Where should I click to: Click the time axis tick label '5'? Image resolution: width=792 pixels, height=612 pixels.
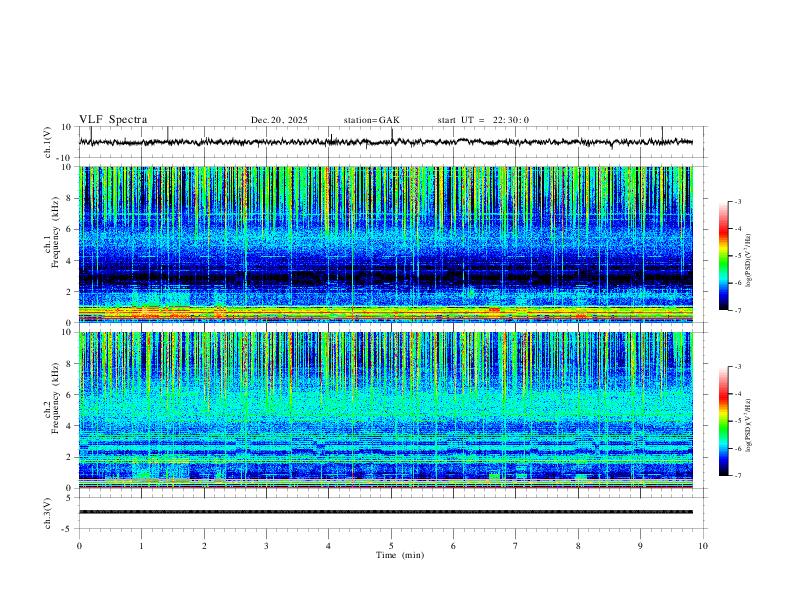pos(391,546)
